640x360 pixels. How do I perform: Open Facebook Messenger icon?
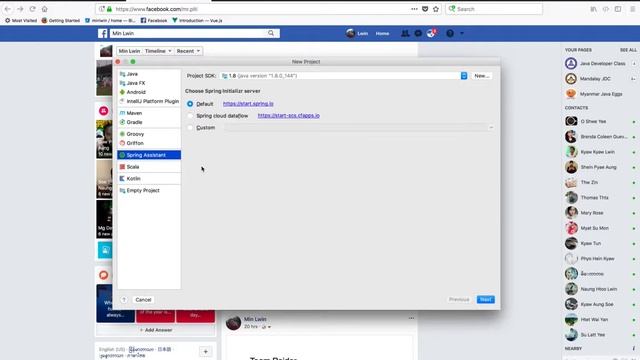point(418,33)
